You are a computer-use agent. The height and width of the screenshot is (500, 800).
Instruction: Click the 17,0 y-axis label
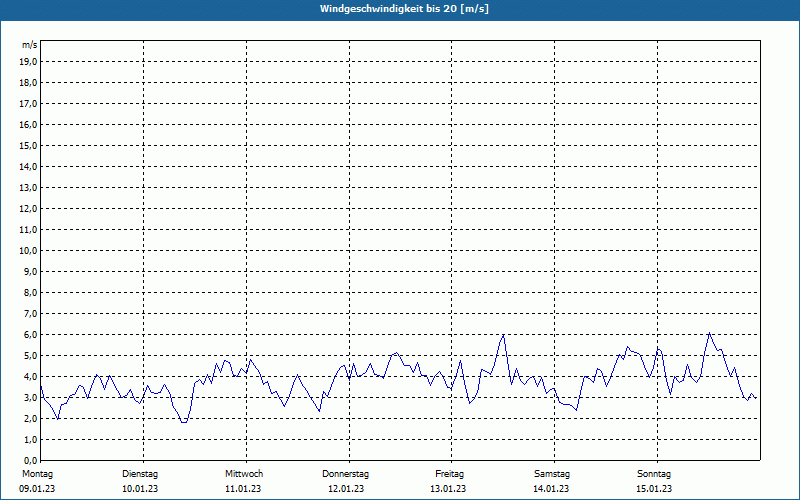pos(28,104)
